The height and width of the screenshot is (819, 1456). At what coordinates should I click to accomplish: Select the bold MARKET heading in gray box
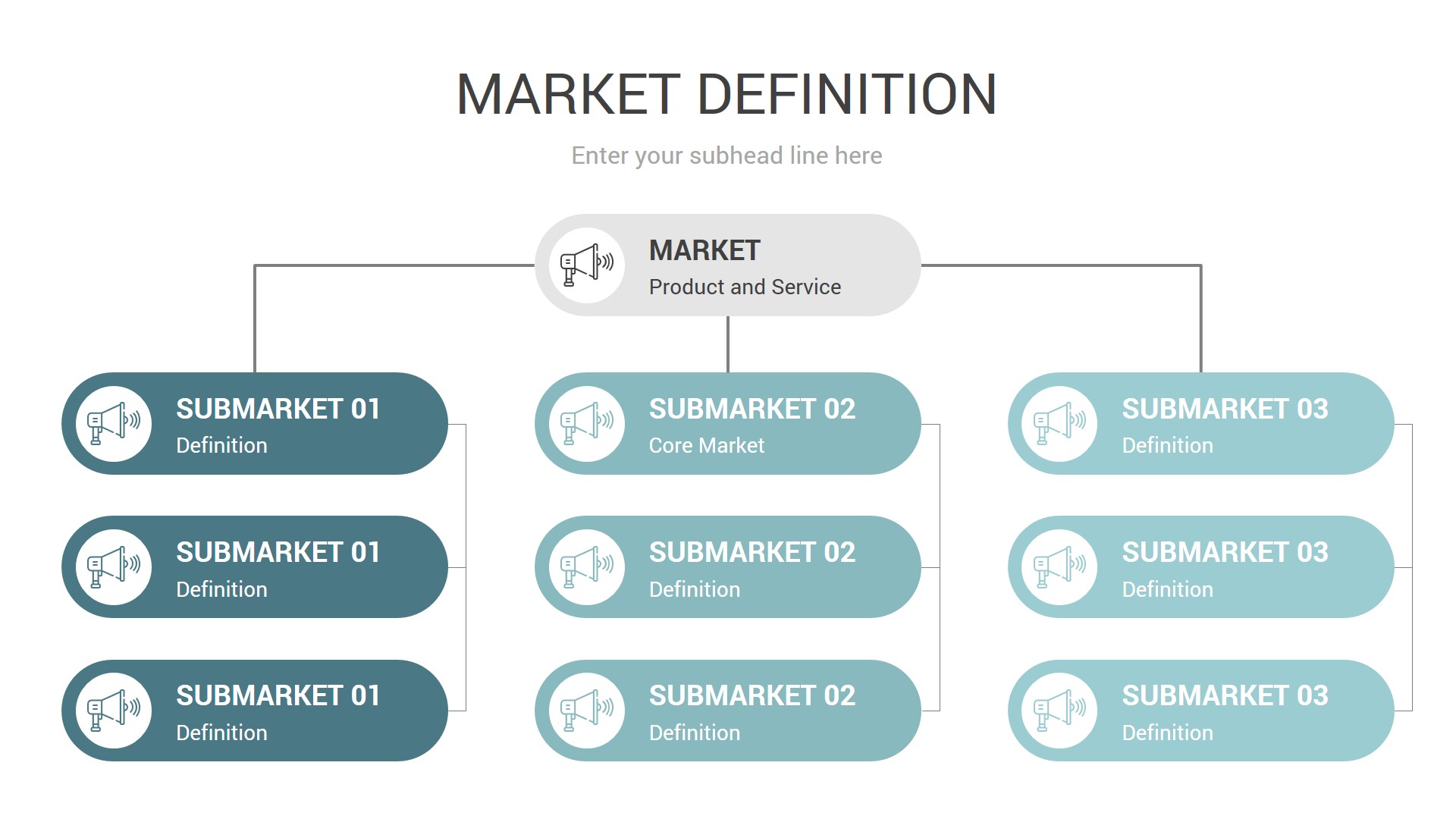704,250
